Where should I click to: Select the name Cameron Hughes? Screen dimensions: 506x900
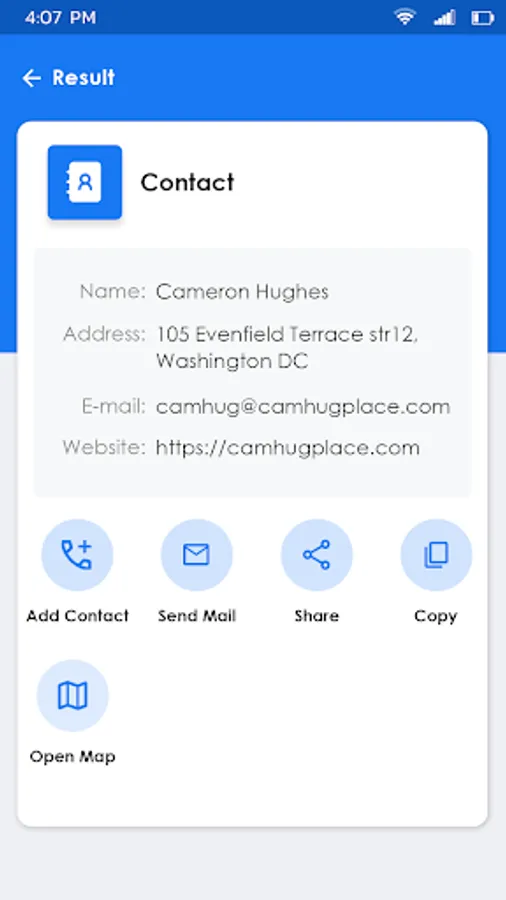pos(242,292)
